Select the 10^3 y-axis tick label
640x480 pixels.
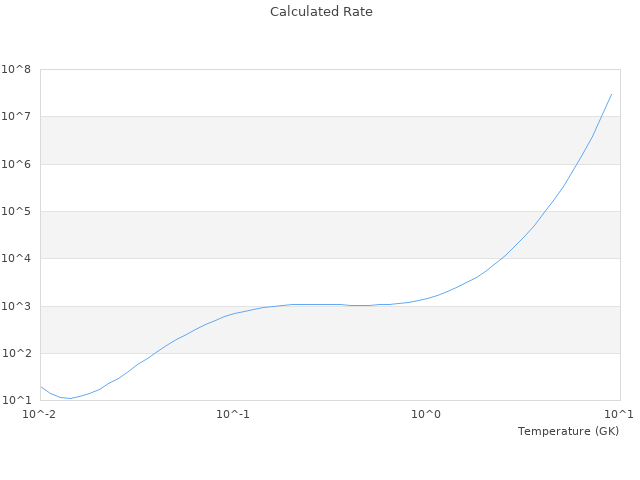click(x=16, y=307)
